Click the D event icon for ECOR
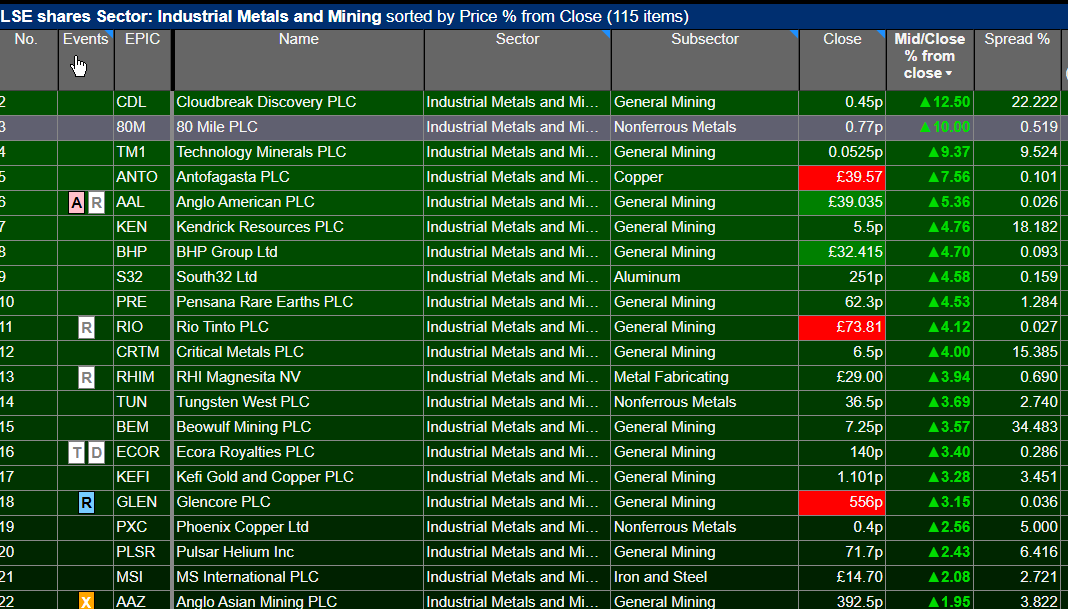 coord(97,452)
